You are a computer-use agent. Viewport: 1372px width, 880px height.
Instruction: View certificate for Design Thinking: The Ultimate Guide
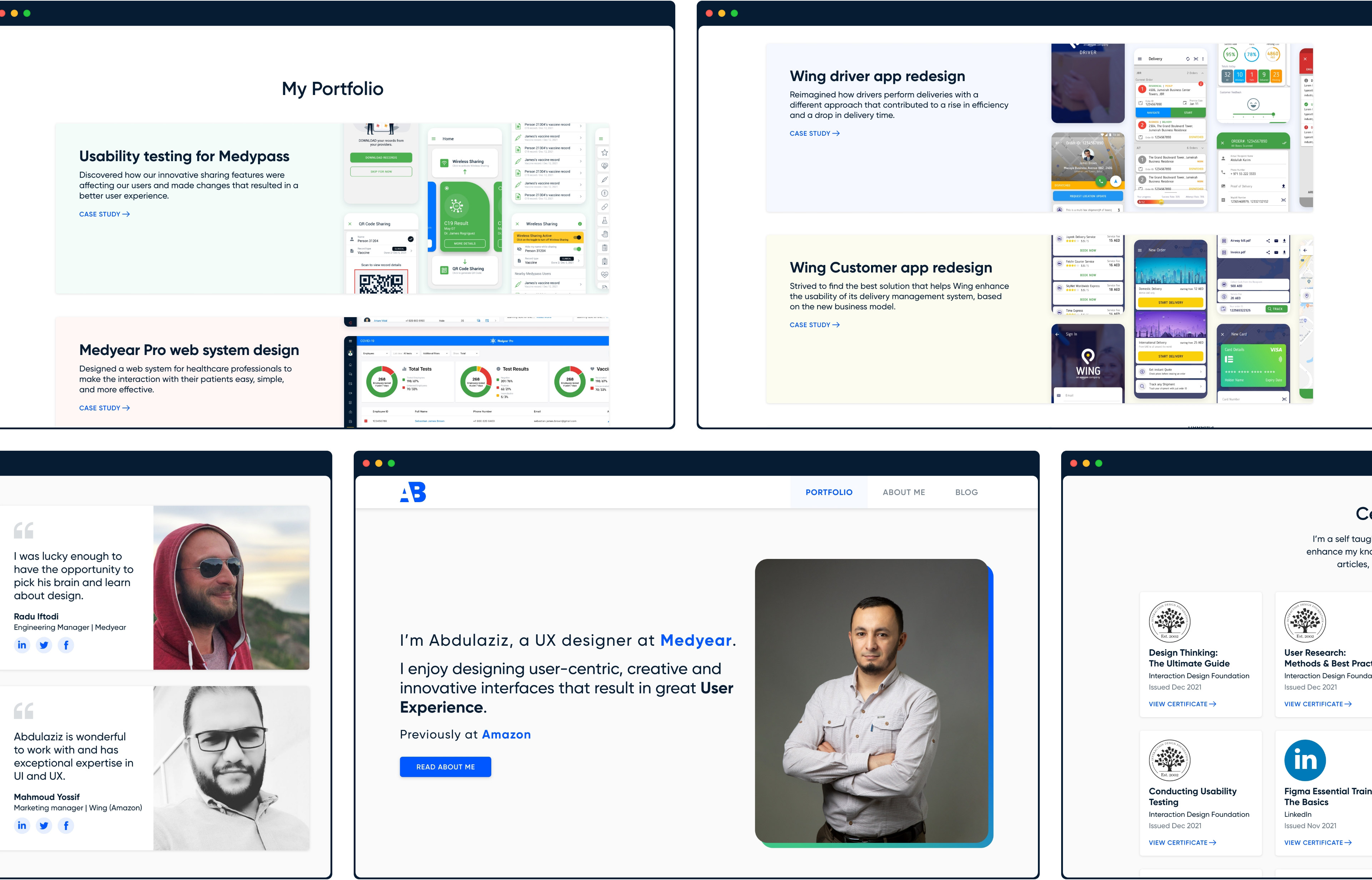[x=1183, y=704]
